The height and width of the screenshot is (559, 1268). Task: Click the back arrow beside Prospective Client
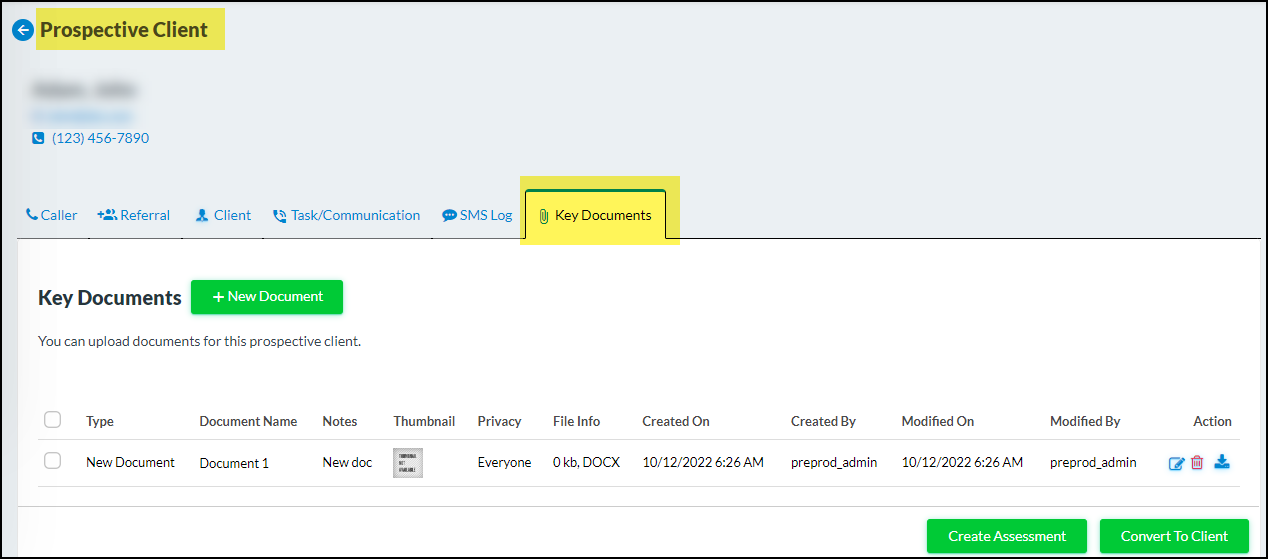coord(22,30)
